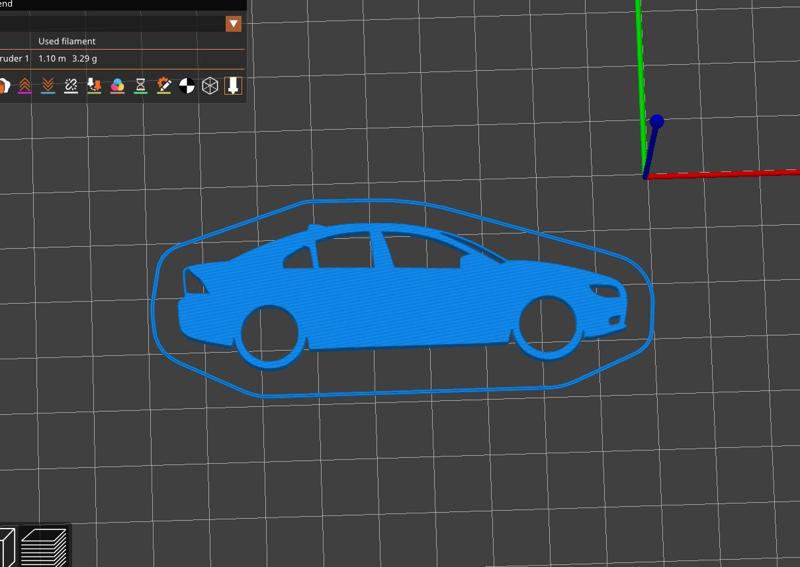Toggle deretractions visibility chevron-down icon
The width and height of the screenshot is (800, 567).
coord(48,86)
